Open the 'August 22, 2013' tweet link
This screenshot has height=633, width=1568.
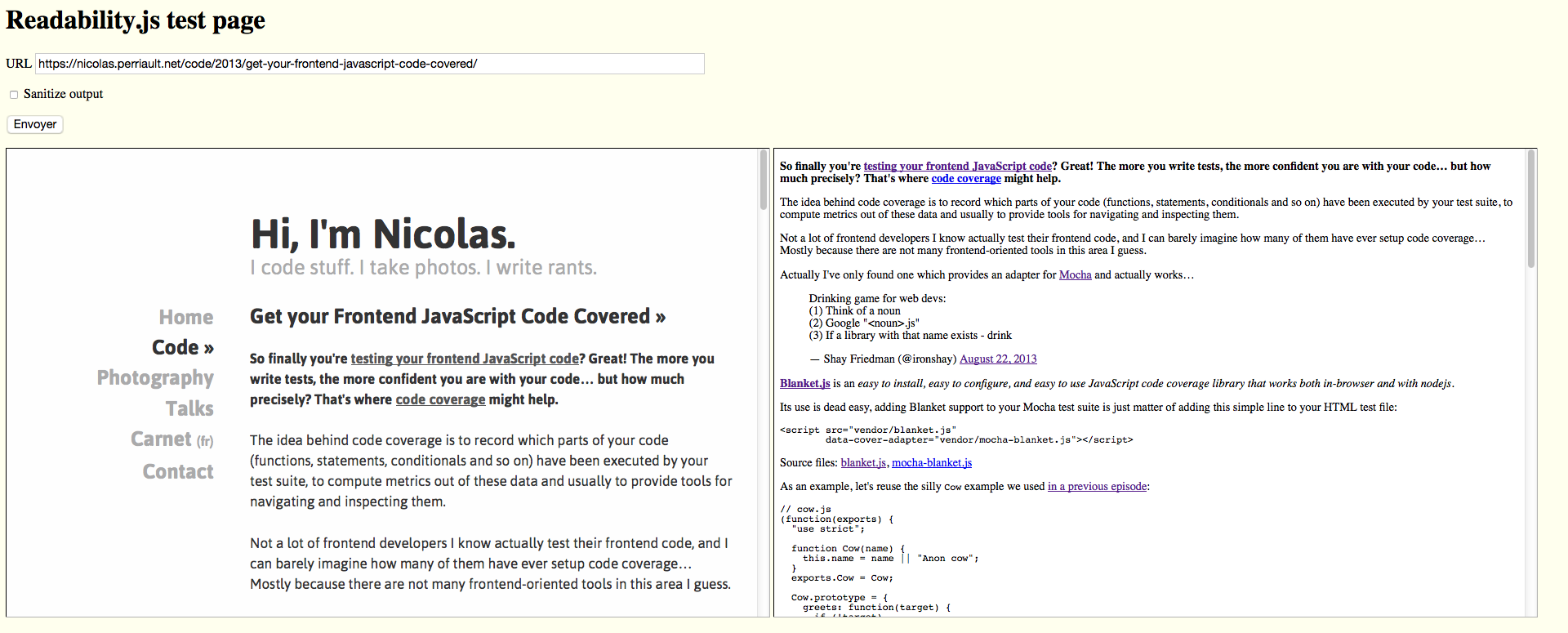pyautogui.click(x=998, y=359)
